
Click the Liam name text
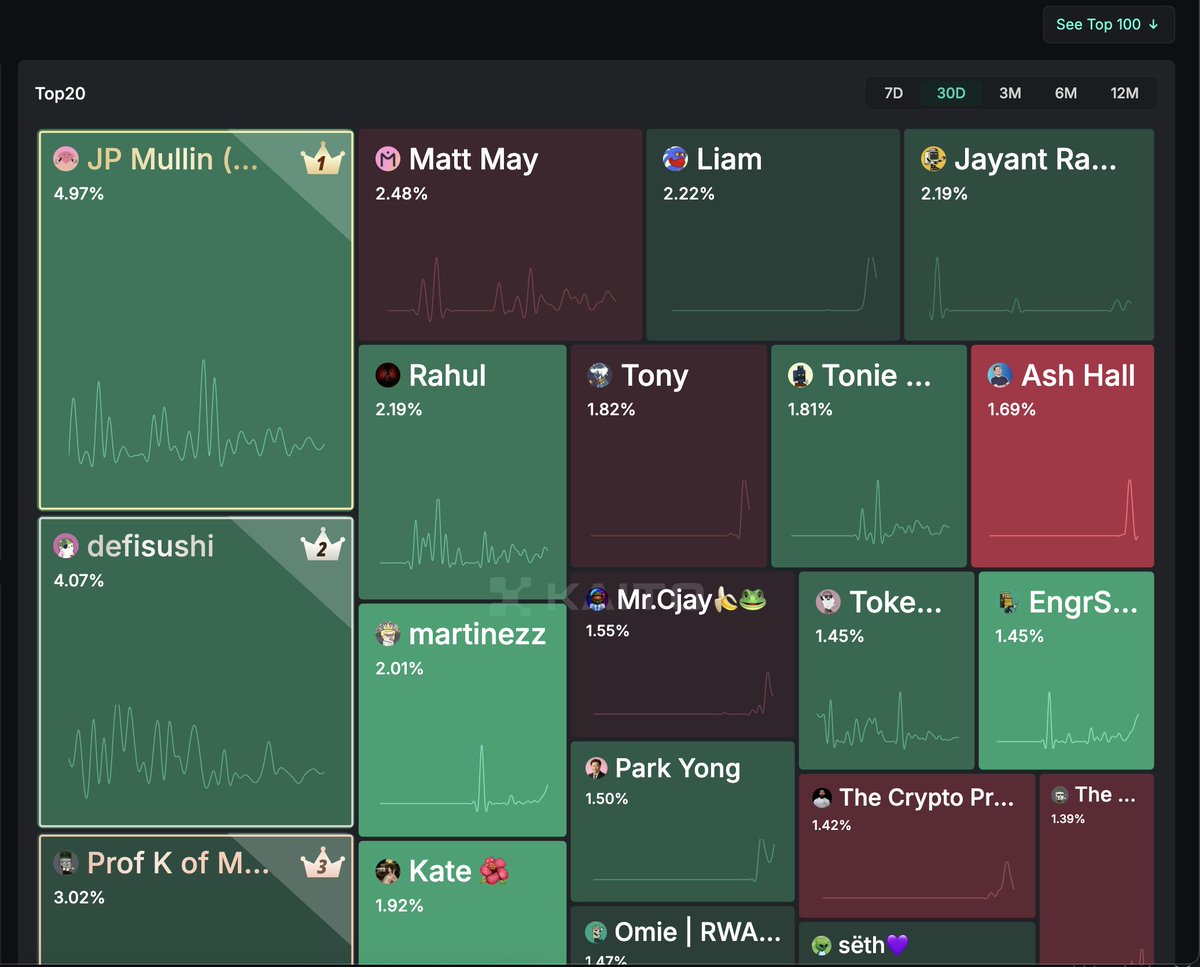pyautogui.click(x=729, y=159)
